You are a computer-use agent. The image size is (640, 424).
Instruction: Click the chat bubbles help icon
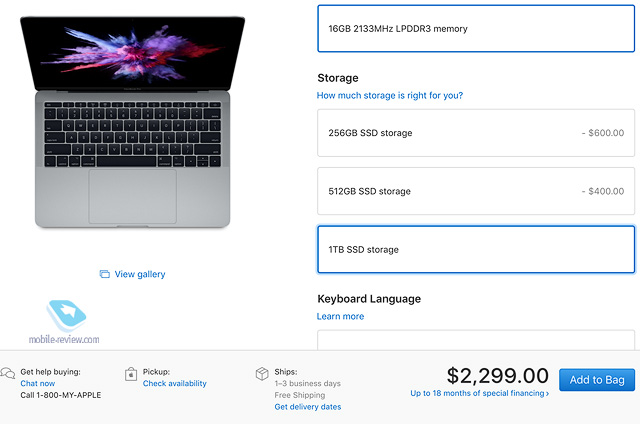8,373
